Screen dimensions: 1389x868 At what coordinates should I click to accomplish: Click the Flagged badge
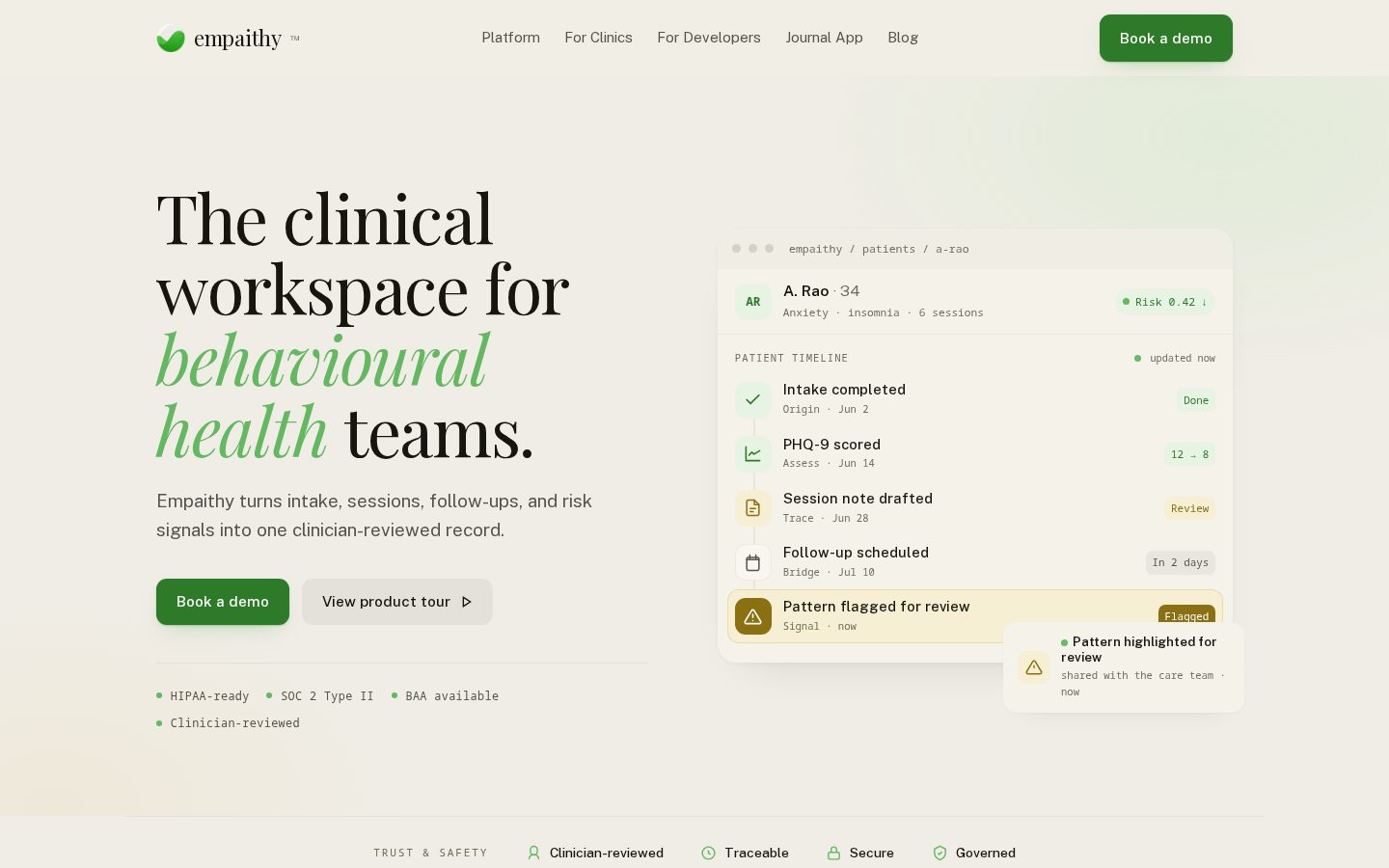(1186, 615)
